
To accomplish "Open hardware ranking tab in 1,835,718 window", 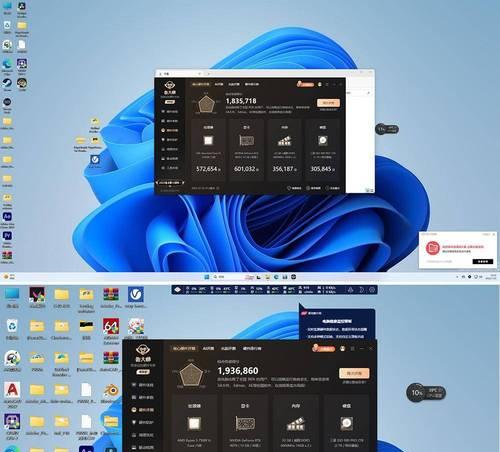I will coord(252,84).
